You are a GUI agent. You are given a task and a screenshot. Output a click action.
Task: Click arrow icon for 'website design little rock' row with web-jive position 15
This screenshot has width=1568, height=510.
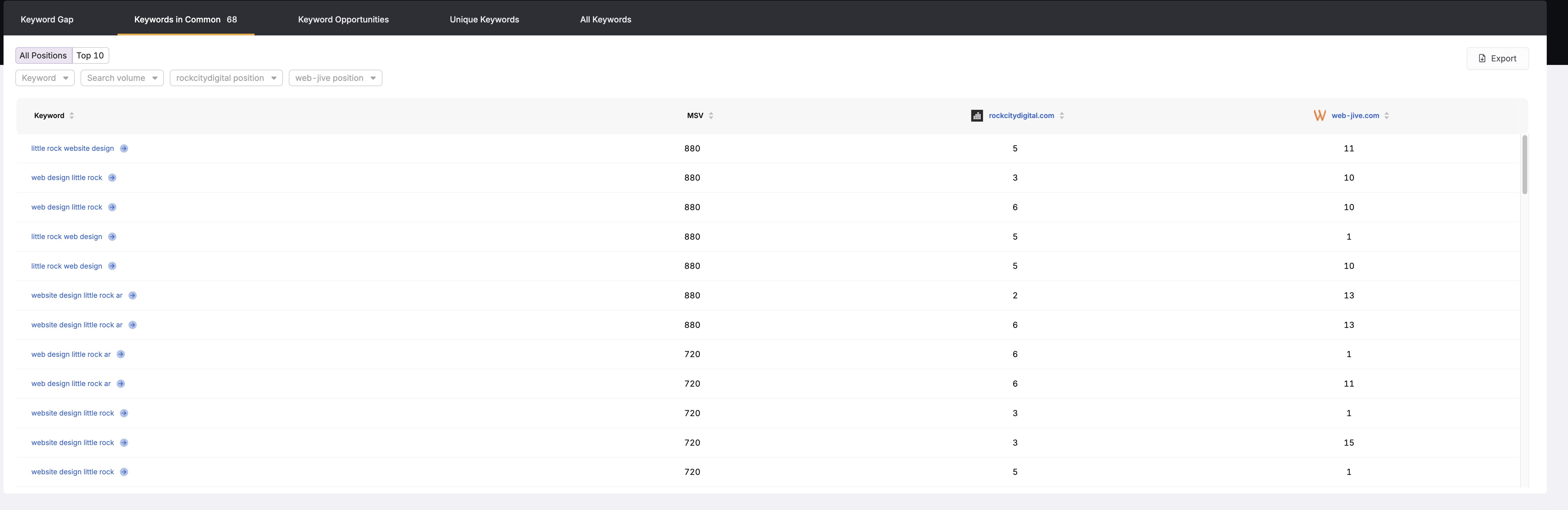point(124,442)
